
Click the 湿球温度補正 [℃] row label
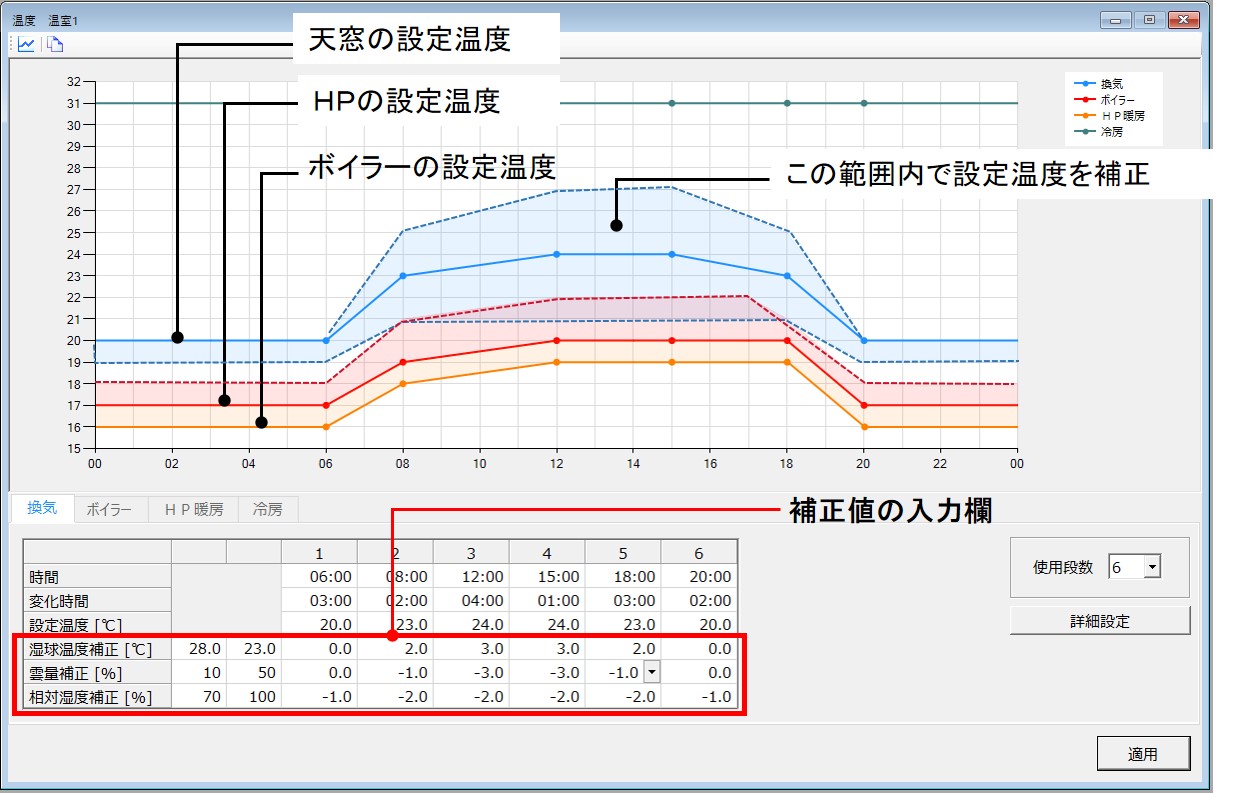click(98, 649)
